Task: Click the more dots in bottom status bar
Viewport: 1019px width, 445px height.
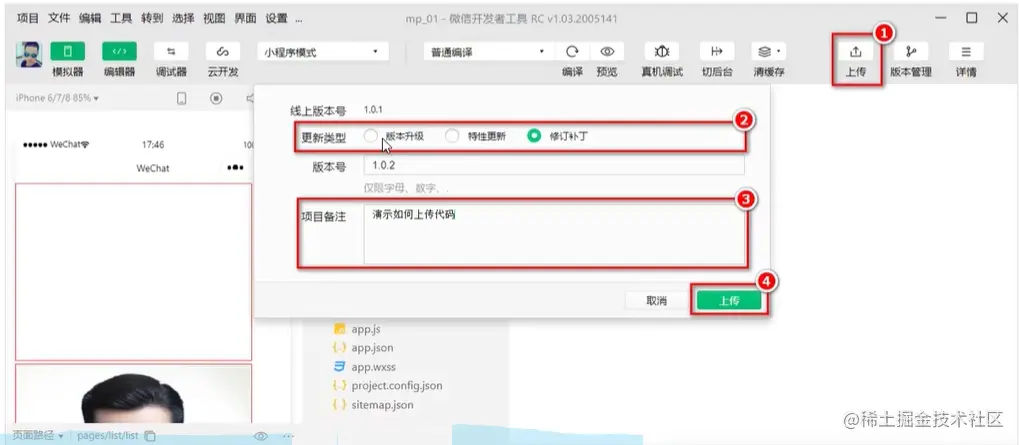Action: pyautogui.click(x=288, y=436)
